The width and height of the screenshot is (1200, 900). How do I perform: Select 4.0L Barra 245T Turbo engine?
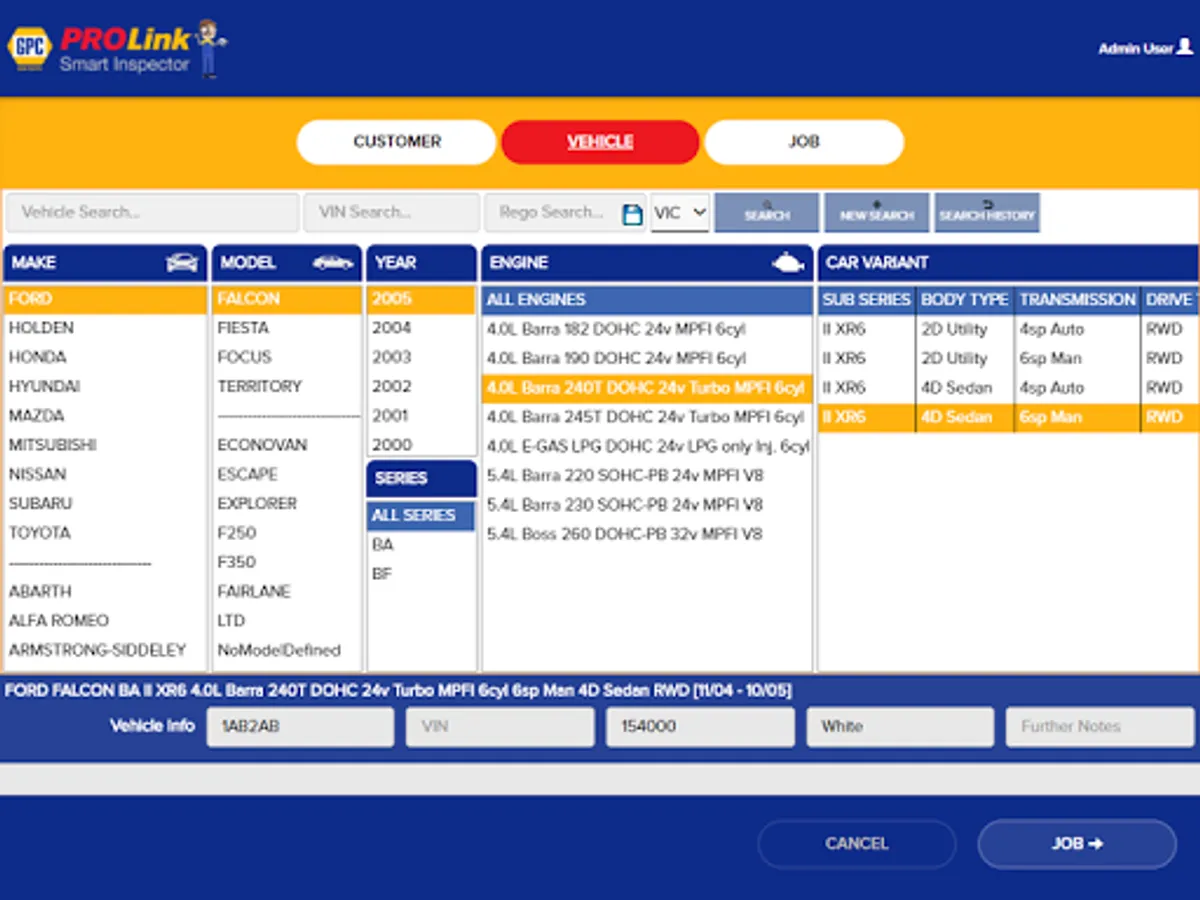coord(647,417)
